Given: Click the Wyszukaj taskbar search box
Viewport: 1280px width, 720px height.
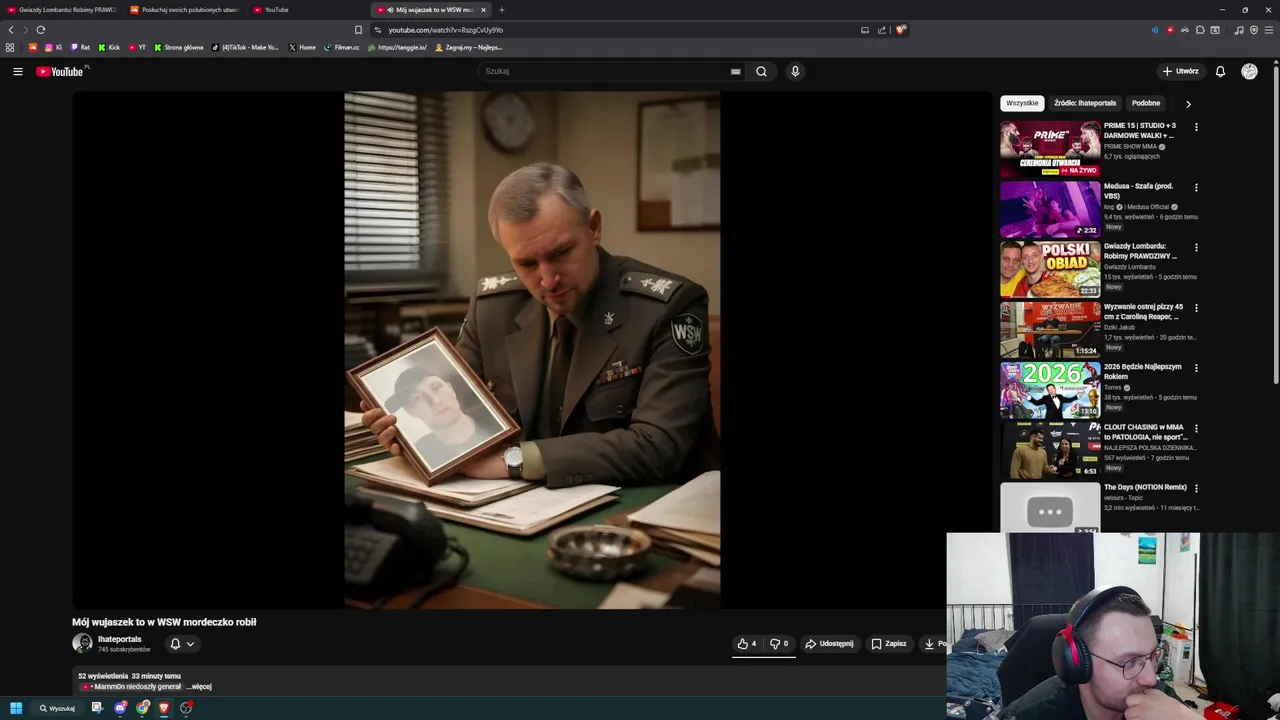Looking at the screenshot, I should [57, 708].
